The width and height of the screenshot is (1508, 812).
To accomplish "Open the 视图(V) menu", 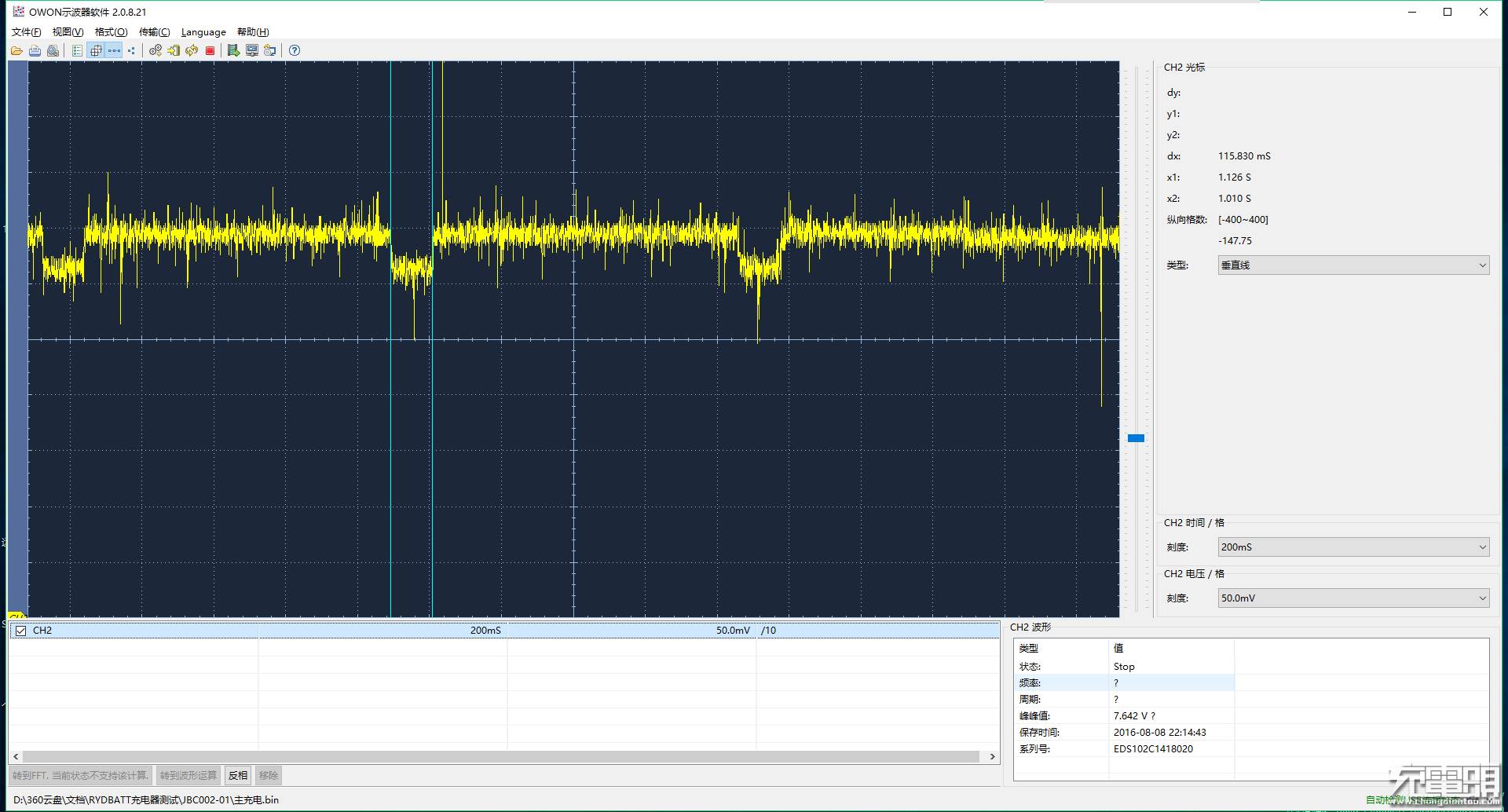I will pyautogui.click(x=68, y=32).
